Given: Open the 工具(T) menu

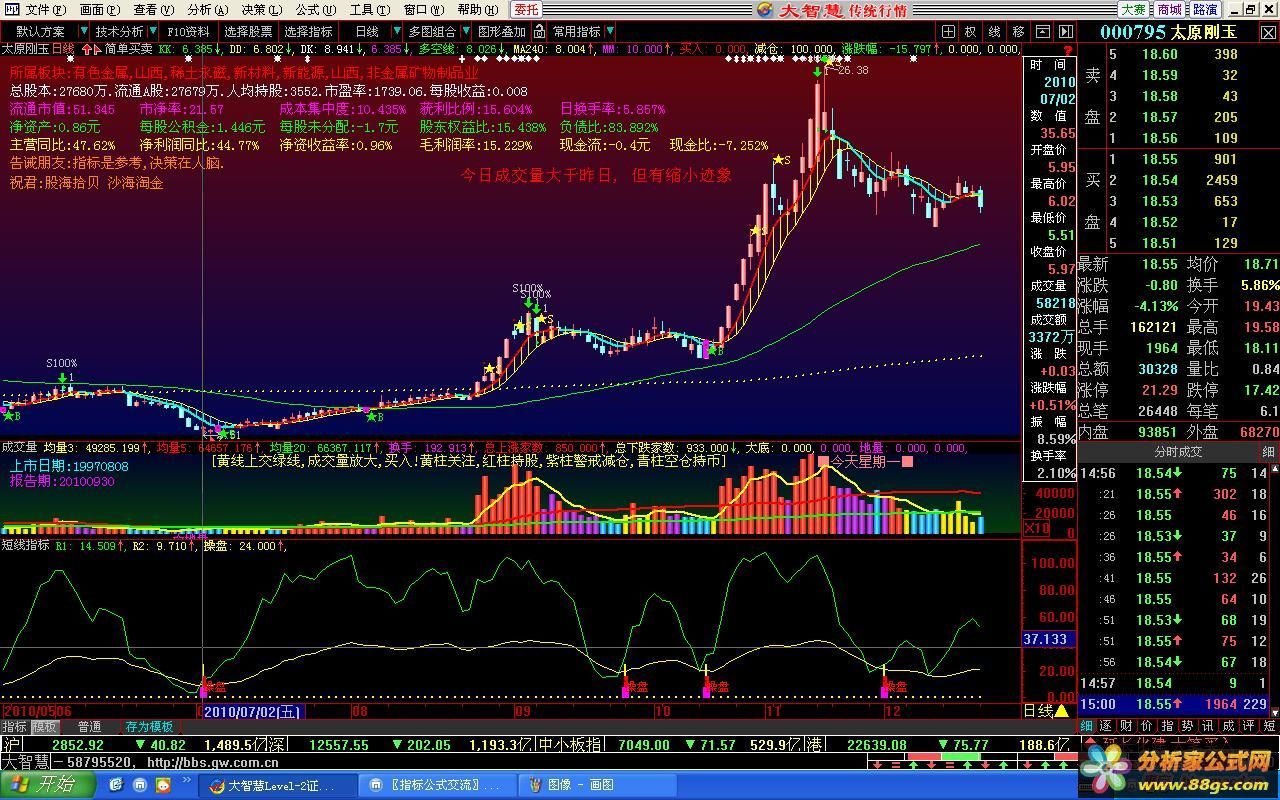Looking at the screenshot, I should [x=369, y=9].
